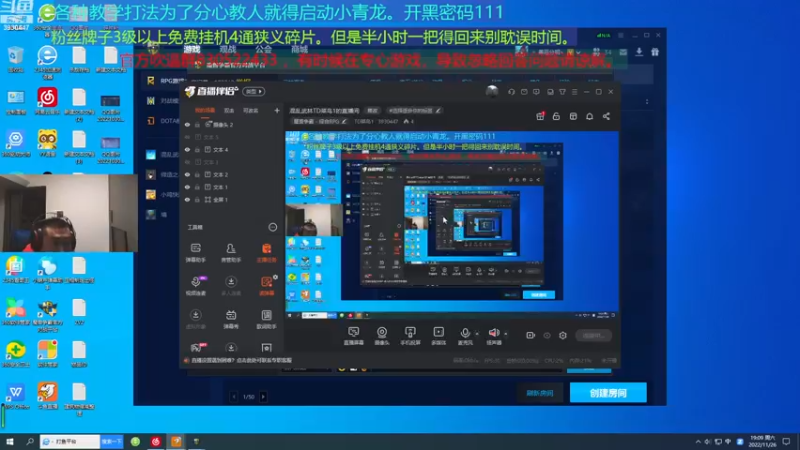Toggle lock on 摄像头 2 layer
The height and width of the screenshot is (450, 800).
197,124
